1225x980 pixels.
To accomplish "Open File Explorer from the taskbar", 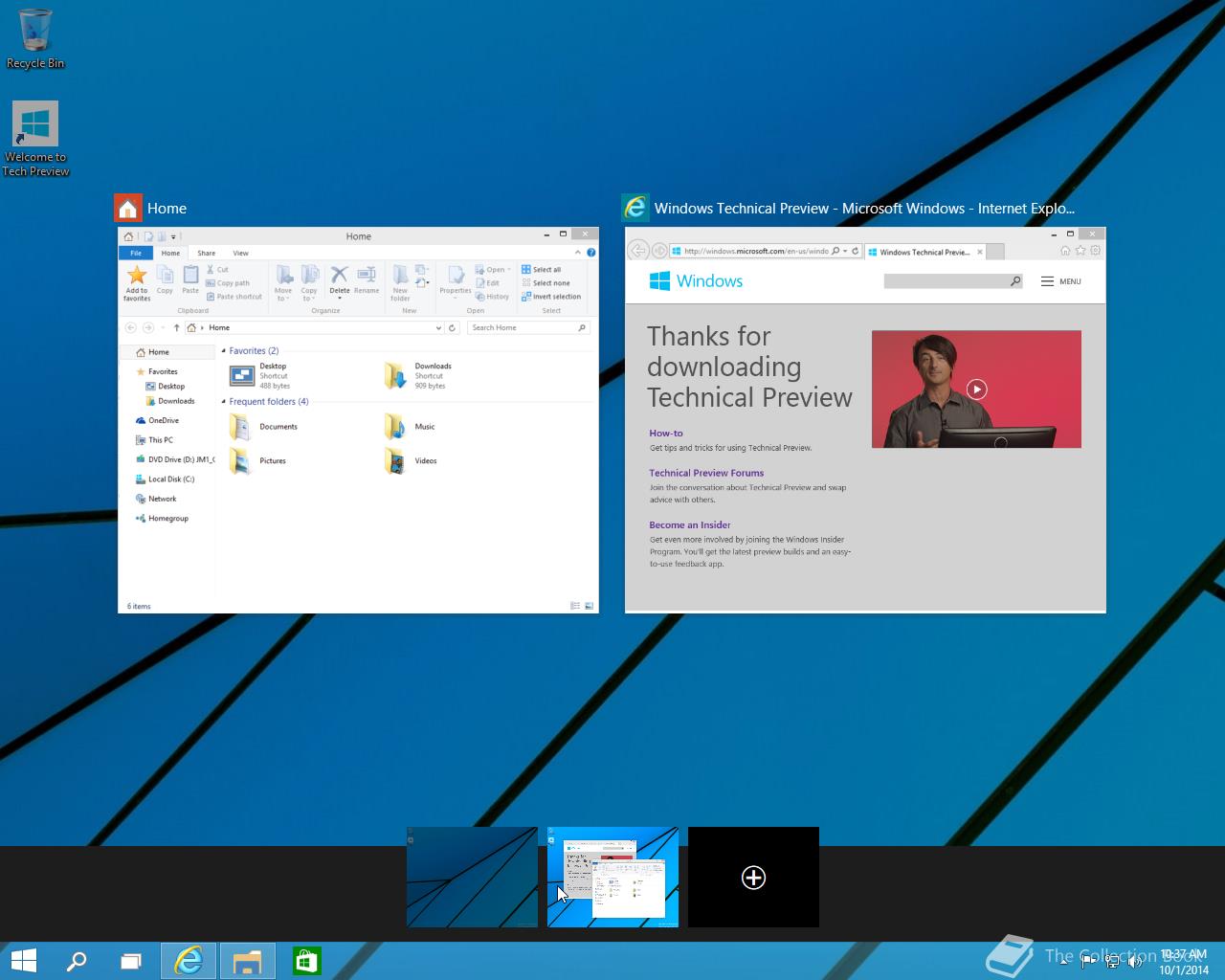I will click(248, 961).
